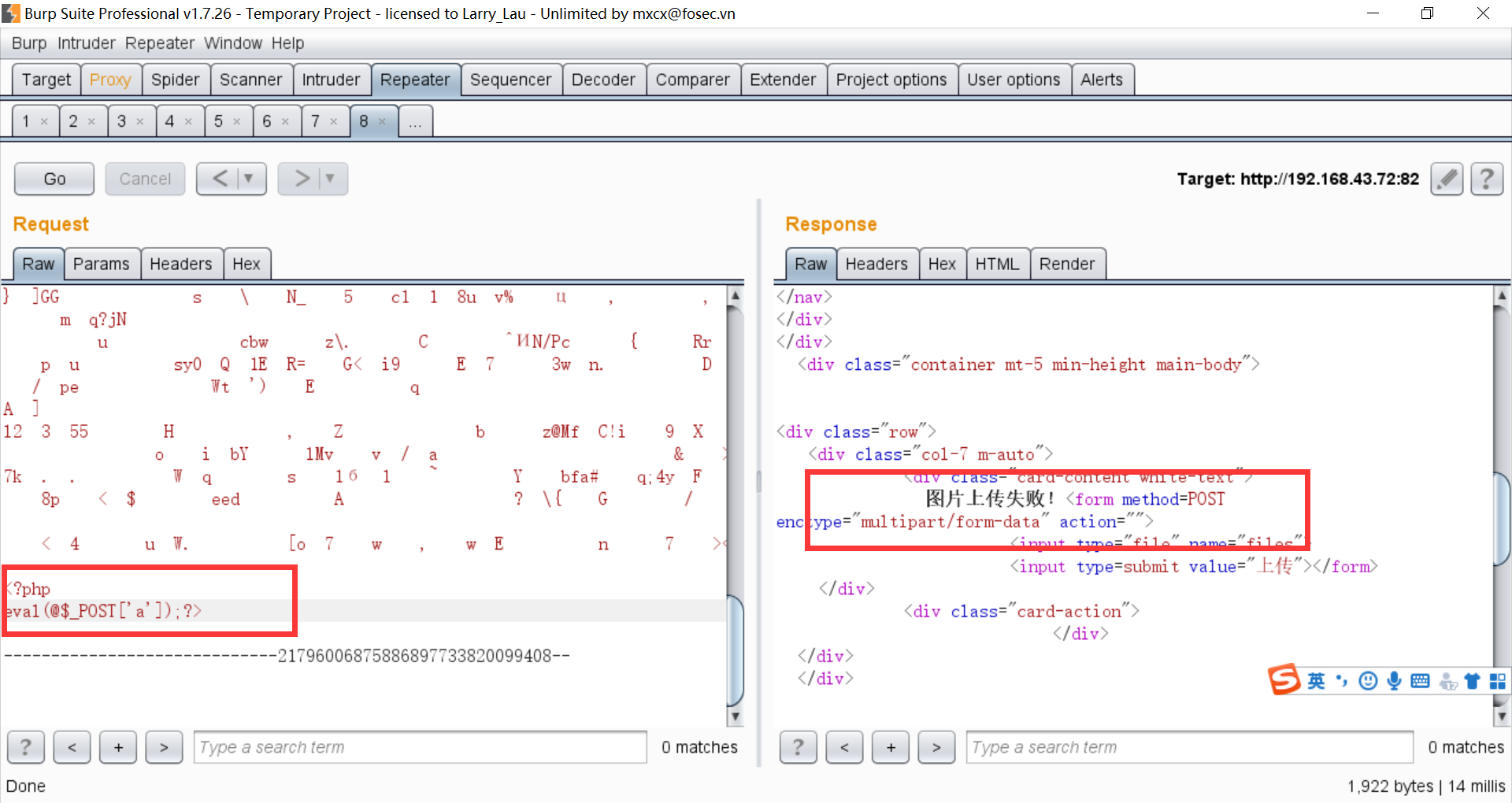Image resolution: width=1512 pixels, height=803 pixels.
Task: Close Repeater tab 8
Action: pos(382,121)
